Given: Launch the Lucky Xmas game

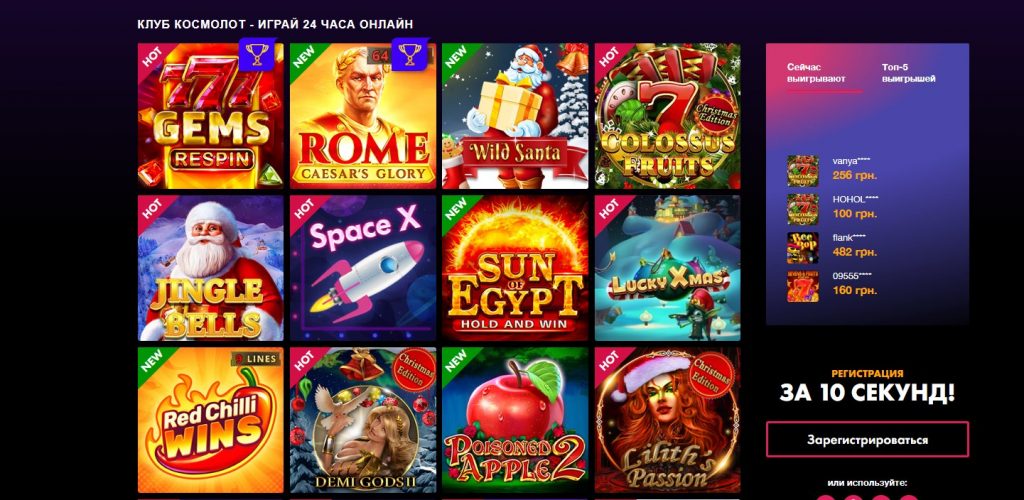Looking at the screenshot, I should coord(667,268).
